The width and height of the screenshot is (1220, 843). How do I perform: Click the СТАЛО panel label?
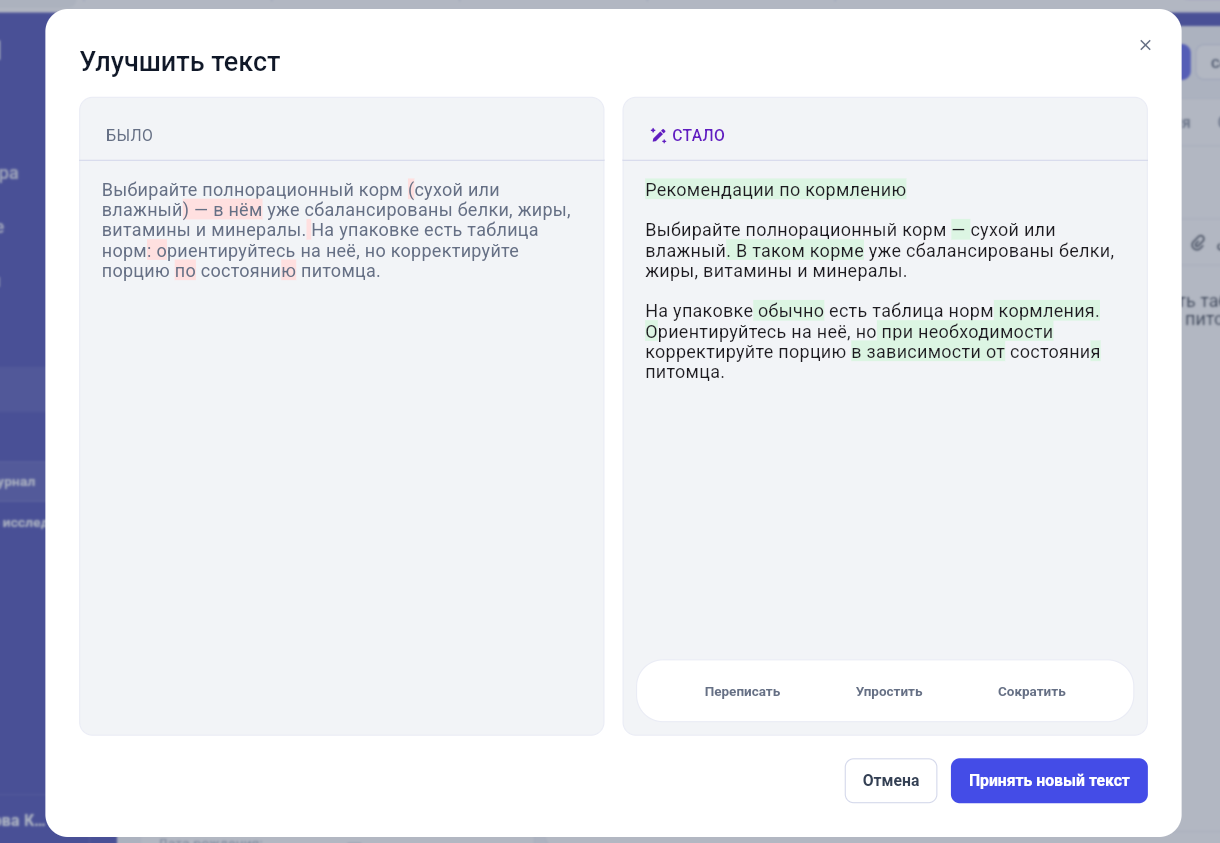point(698,135)
